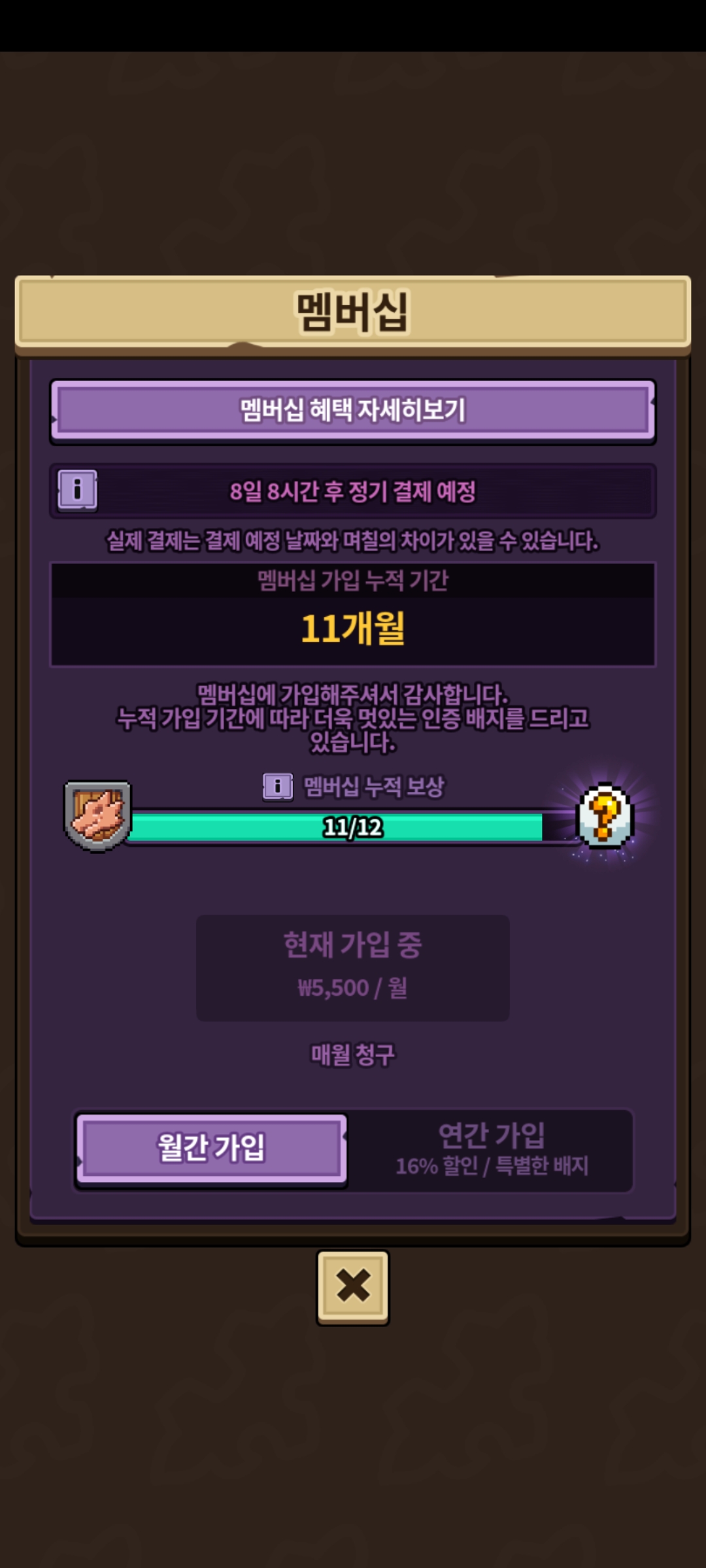Tap the 매월 청구 billing label
Viewport: 706px width, 1568px height.
click(x=353, y=1054)
